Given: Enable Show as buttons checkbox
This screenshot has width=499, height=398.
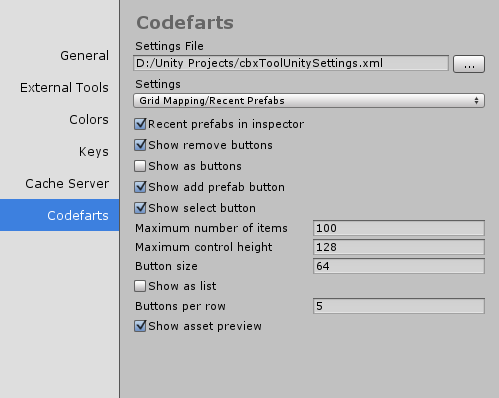Looking at the screenshot, I should click(140, 166).
